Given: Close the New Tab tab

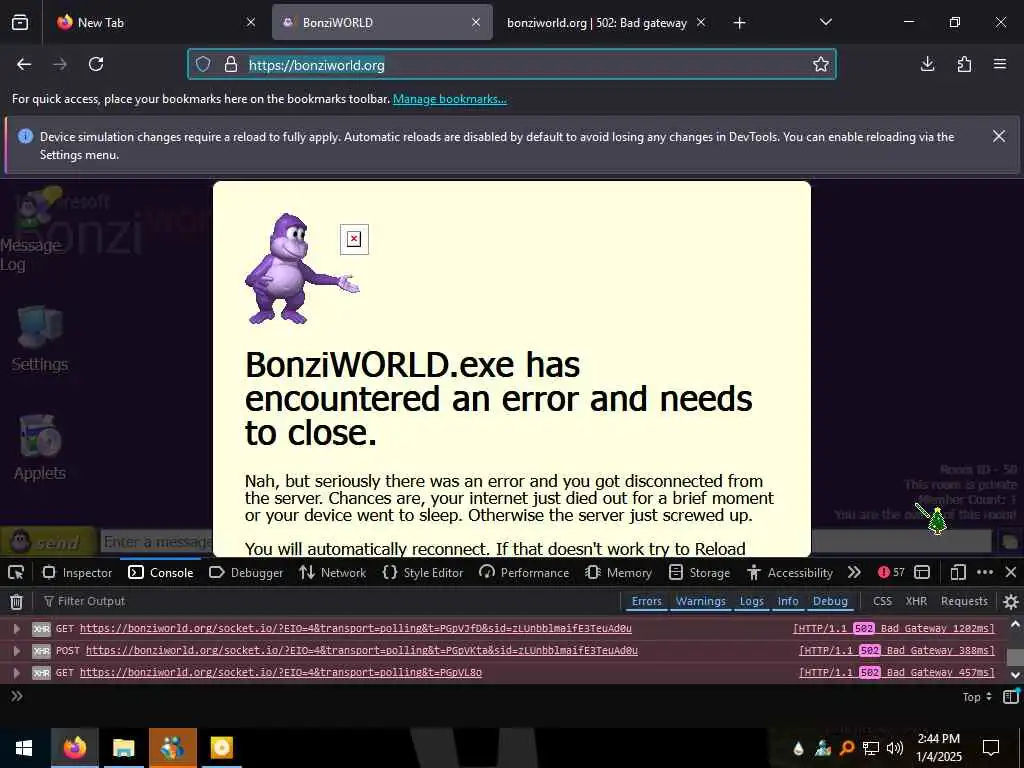Looking at the screenshot, I should pos(251,23).
